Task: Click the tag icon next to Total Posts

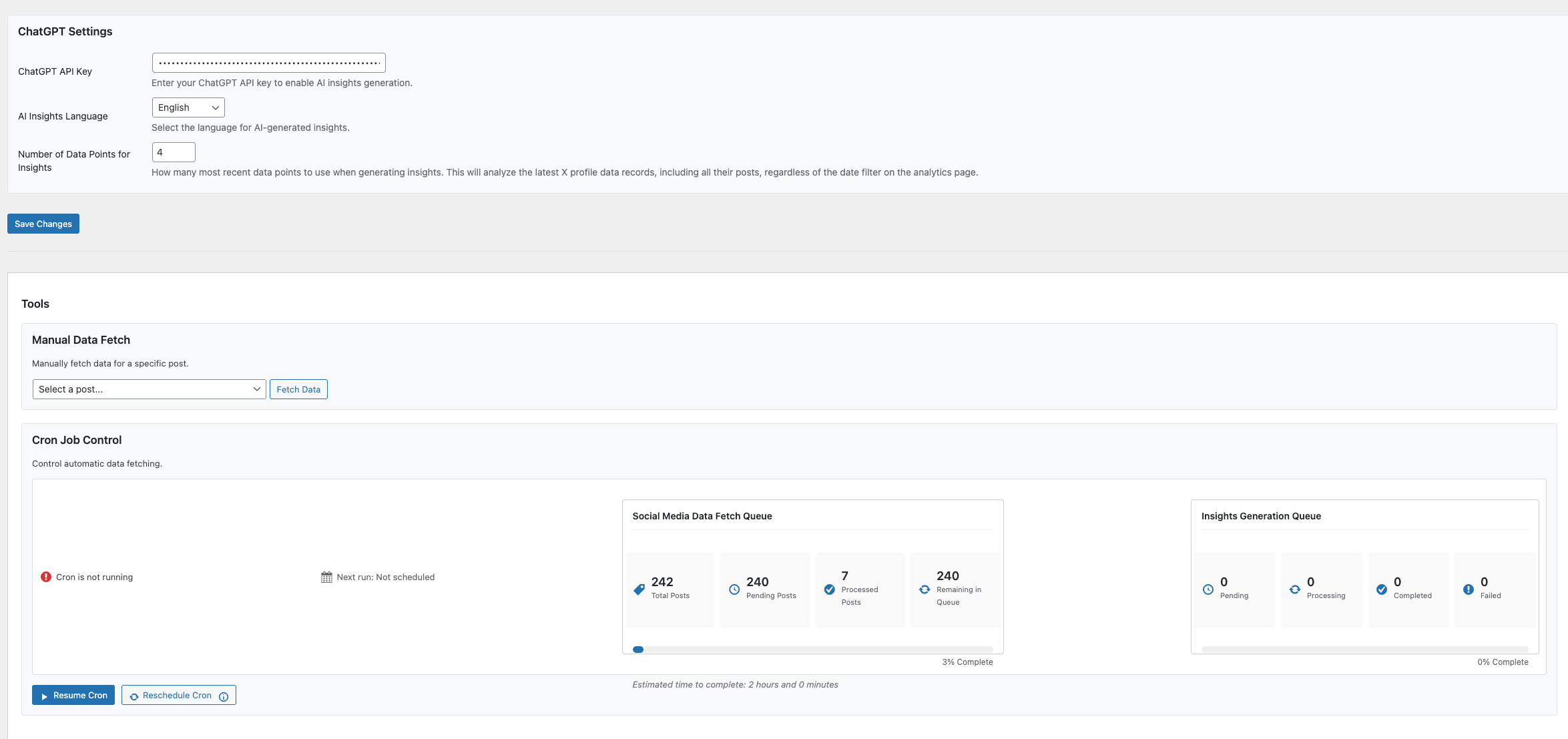Action: (639, 589)
